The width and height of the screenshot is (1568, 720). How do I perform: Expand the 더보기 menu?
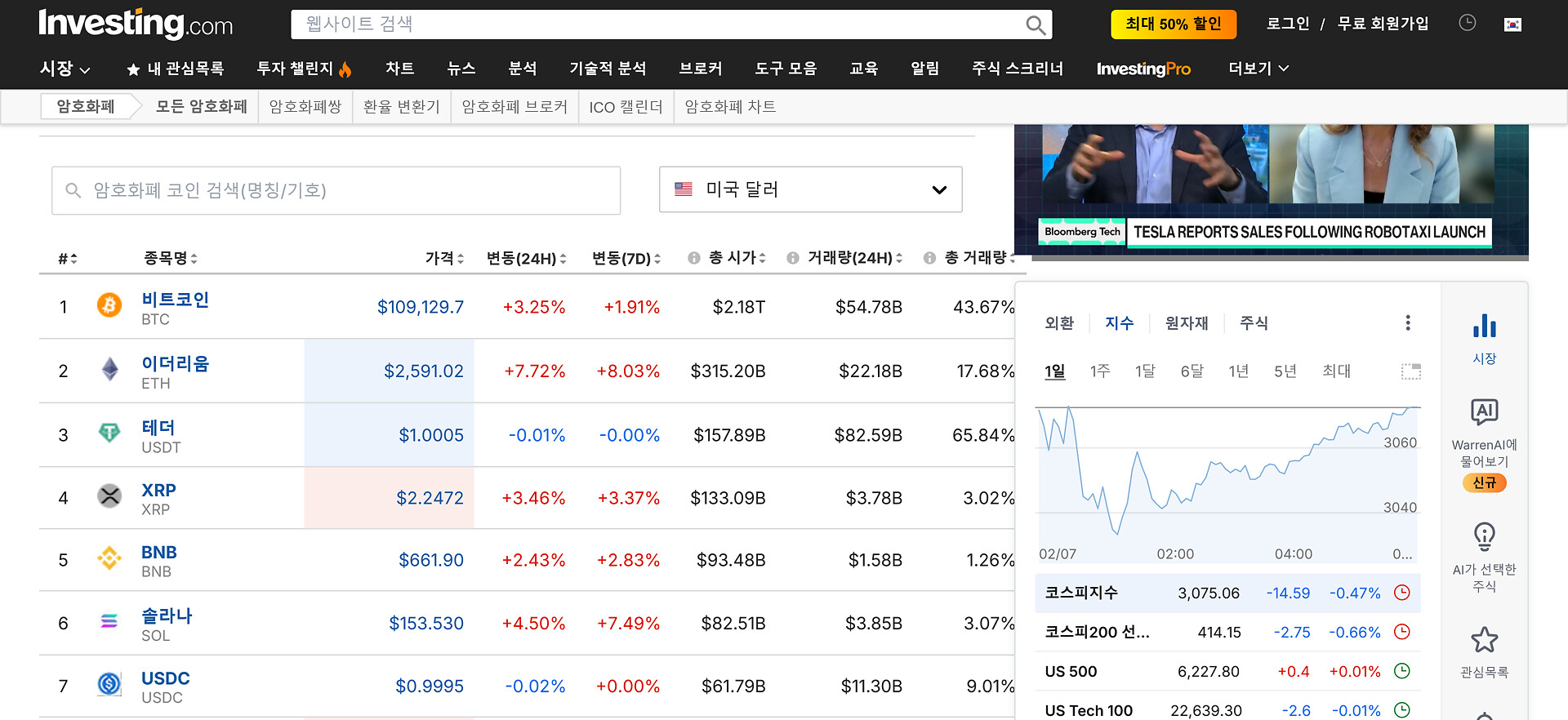(1258, 69)
